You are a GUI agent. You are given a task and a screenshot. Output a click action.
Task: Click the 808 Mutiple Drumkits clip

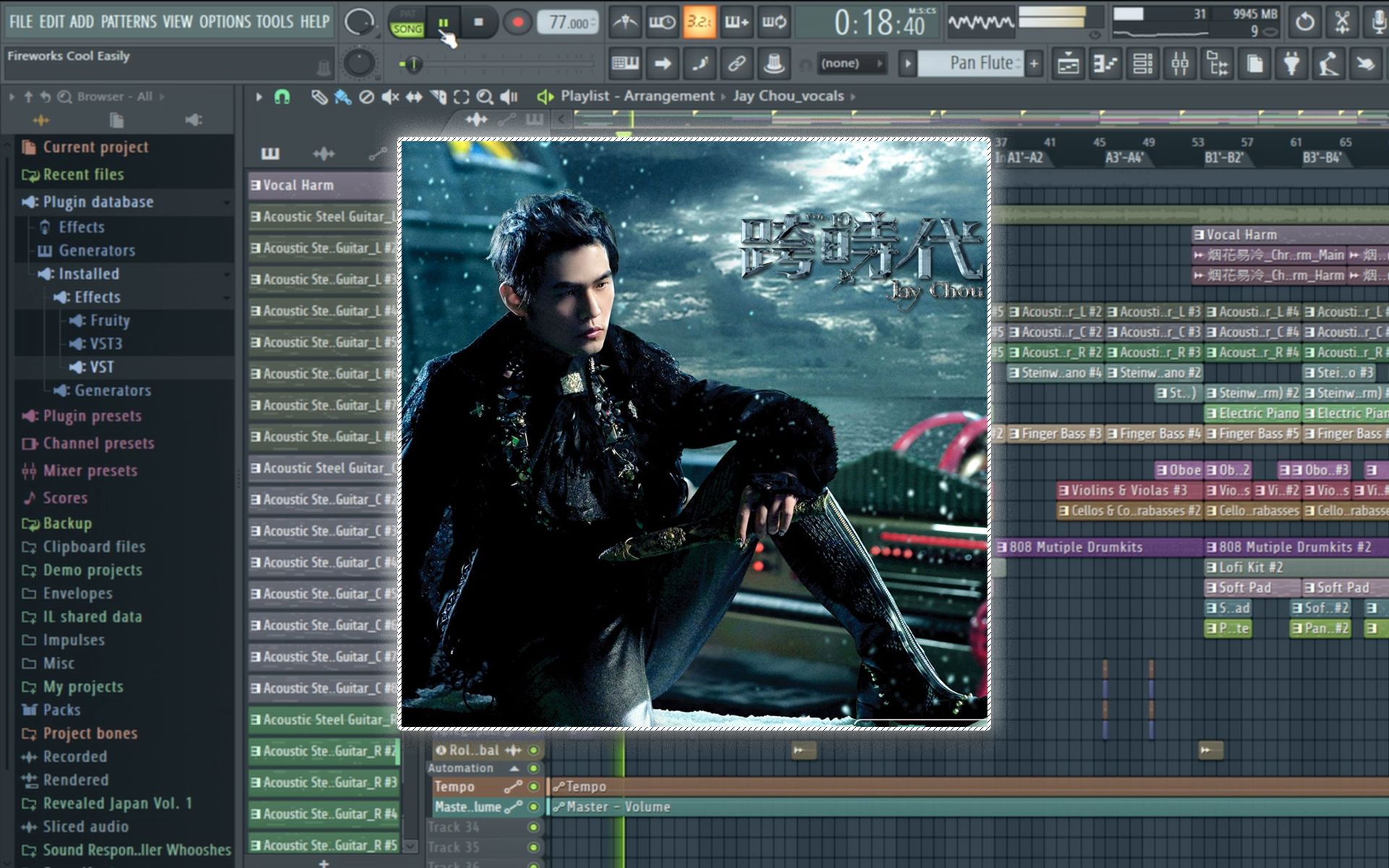tap(1099, 548)
